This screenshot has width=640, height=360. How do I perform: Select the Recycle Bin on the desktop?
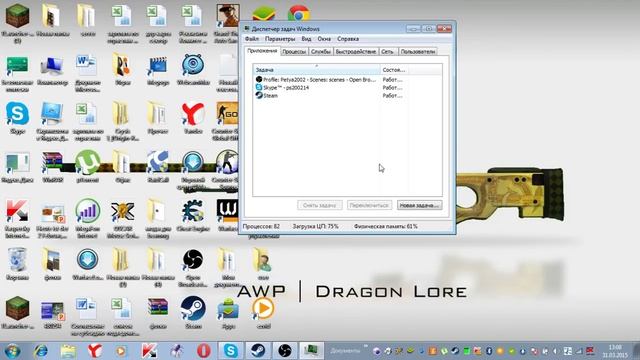click(x=17, y=264)
